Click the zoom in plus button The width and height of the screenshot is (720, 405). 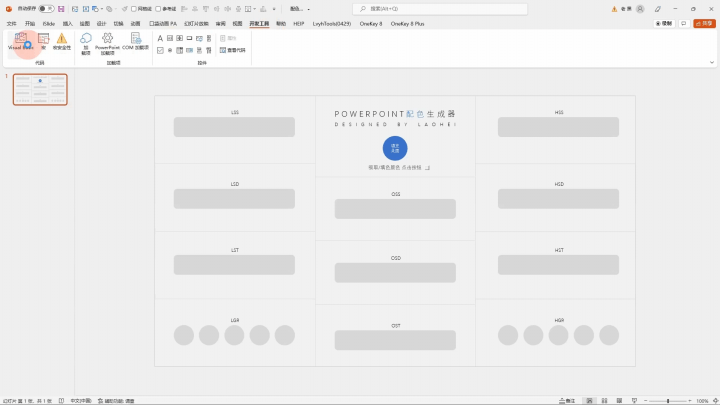click(690, 401)
